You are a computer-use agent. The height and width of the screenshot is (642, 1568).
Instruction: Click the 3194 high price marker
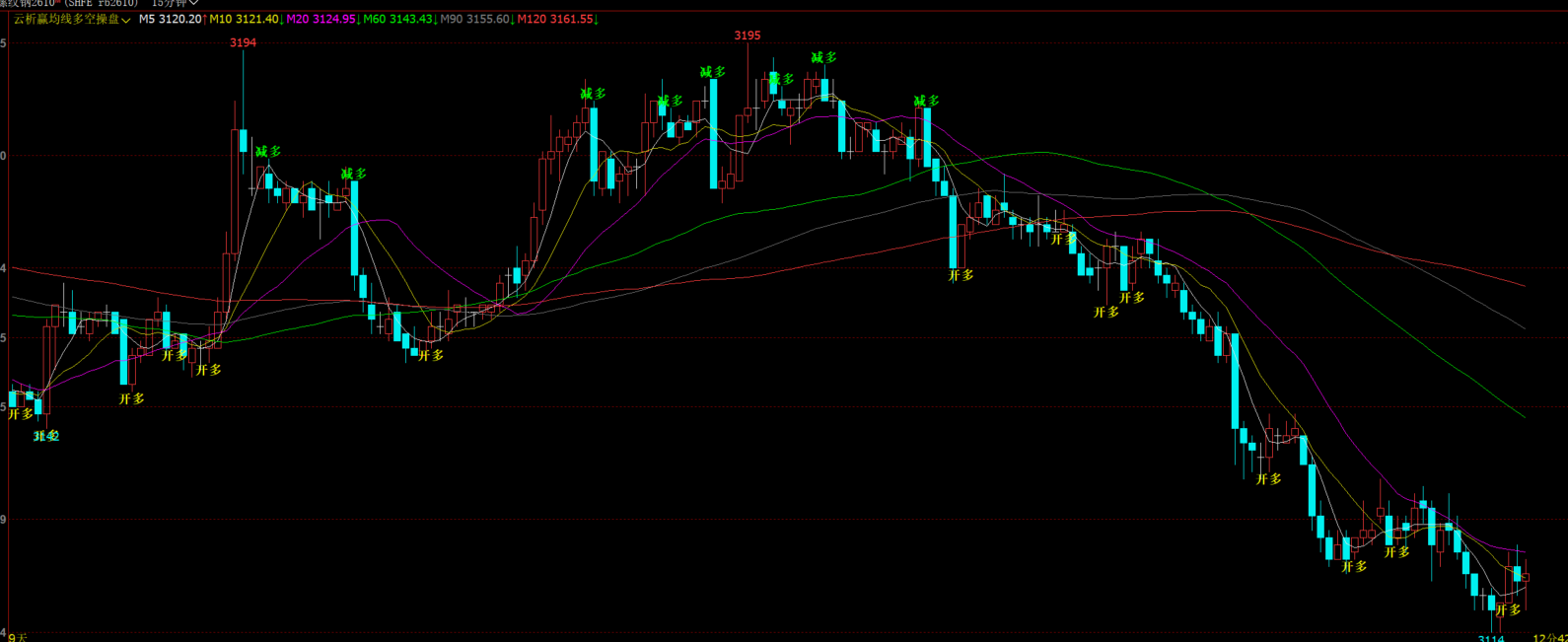point(243,42)
